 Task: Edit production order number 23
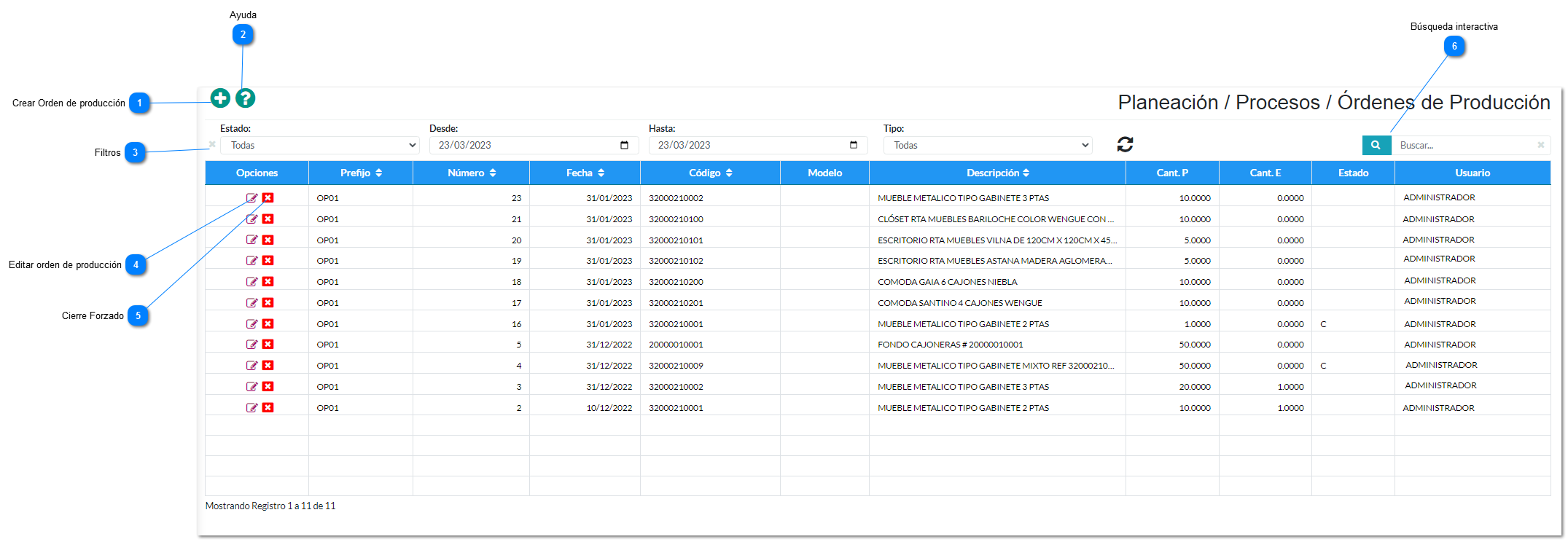coord(251,197)
